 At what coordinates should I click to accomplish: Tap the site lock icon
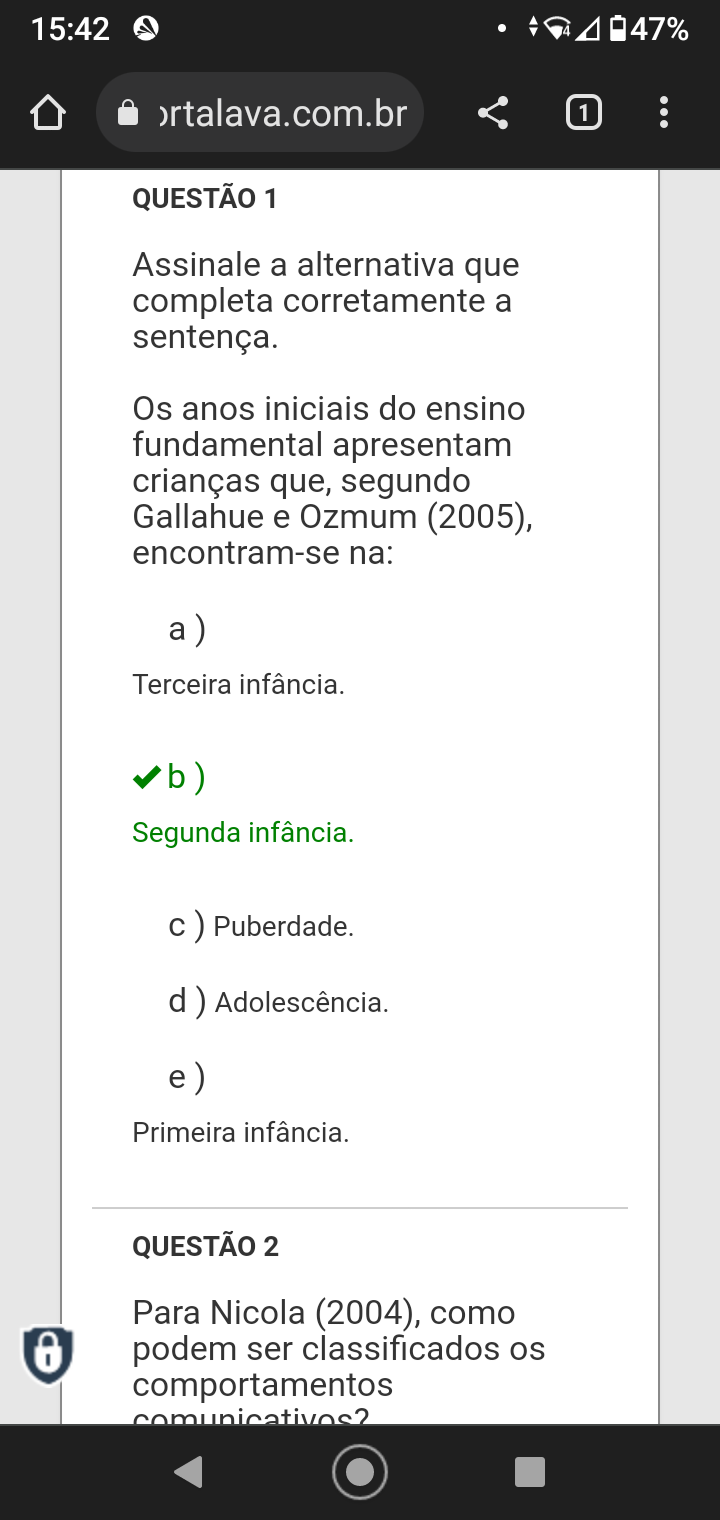[x=128, y=114]
